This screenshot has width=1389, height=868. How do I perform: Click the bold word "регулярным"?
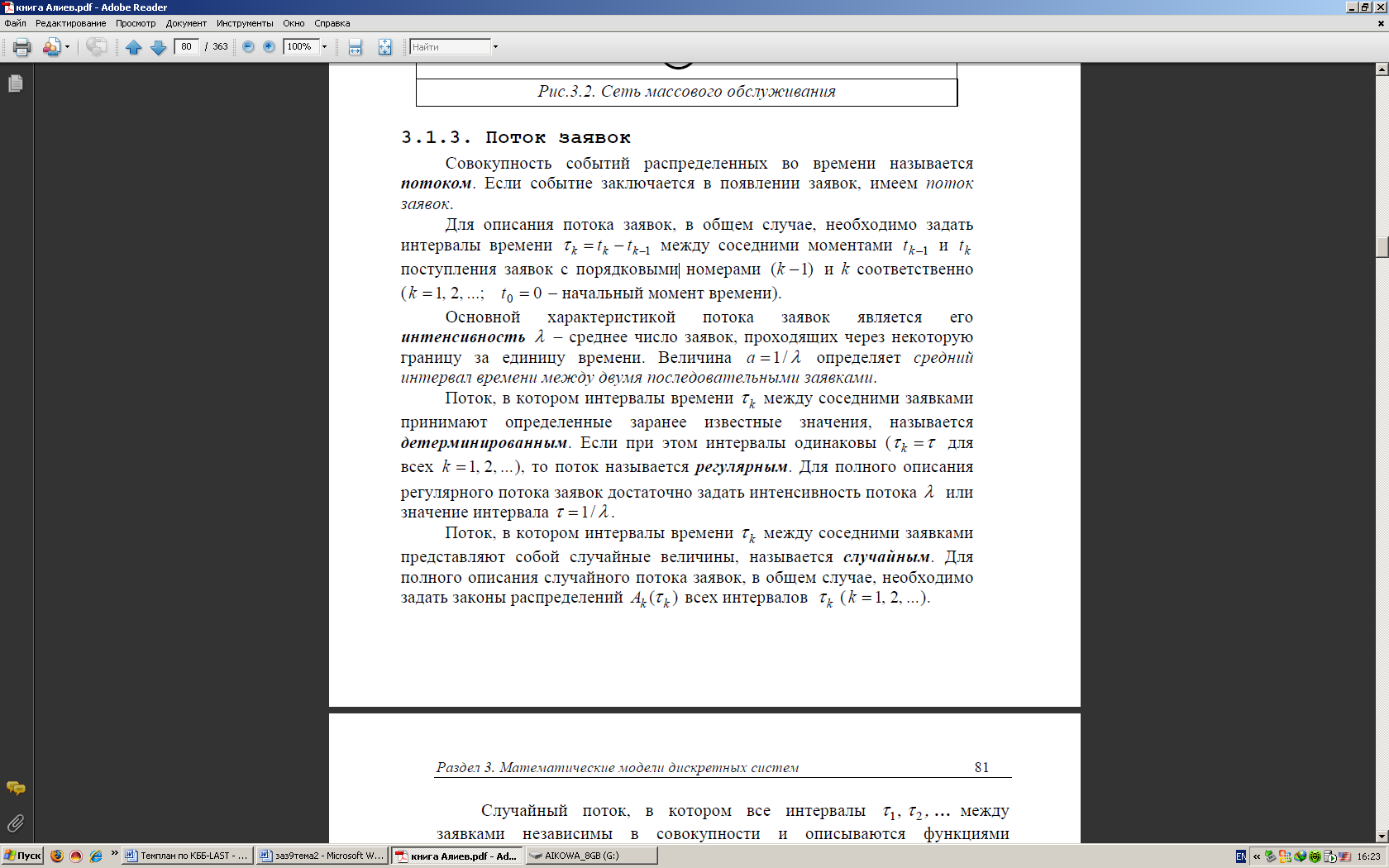tap(742, 466)
